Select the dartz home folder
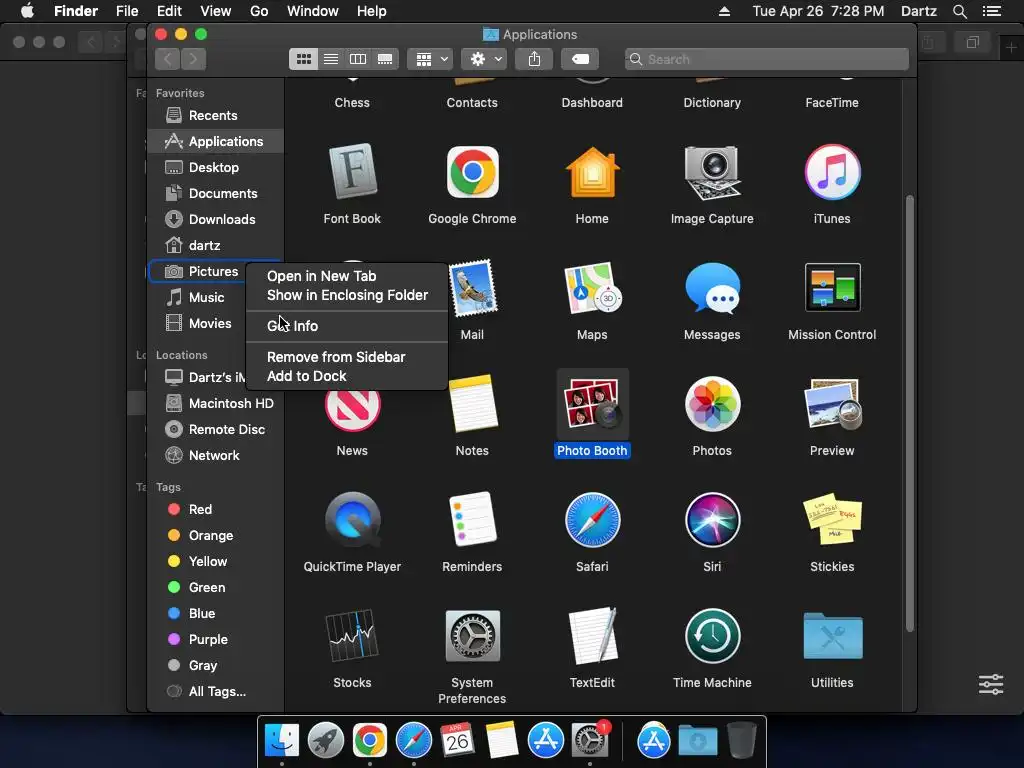1024x768 pixels. tap(216, 246)
